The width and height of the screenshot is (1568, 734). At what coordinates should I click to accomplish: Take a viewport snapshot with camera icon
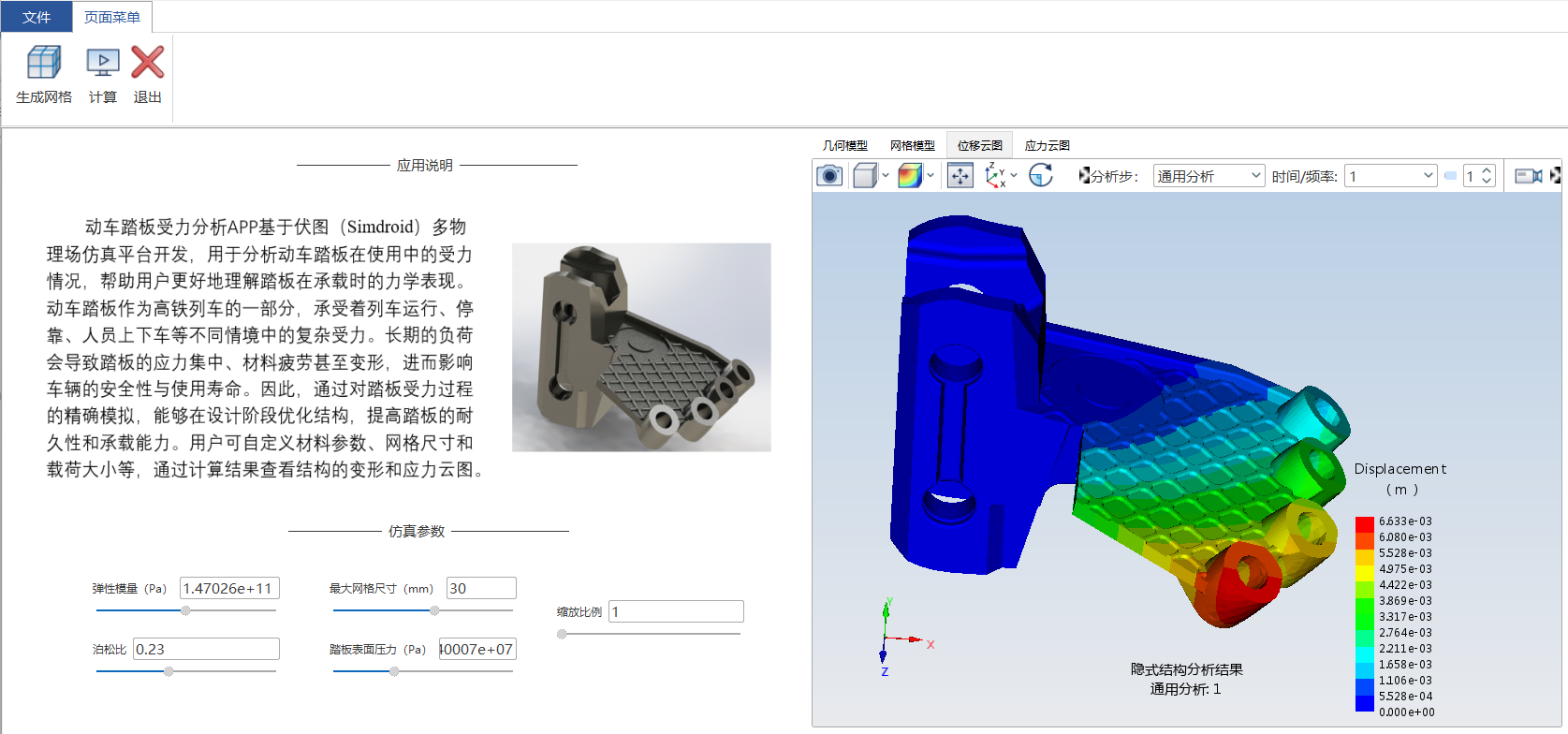tap(829, 176)
